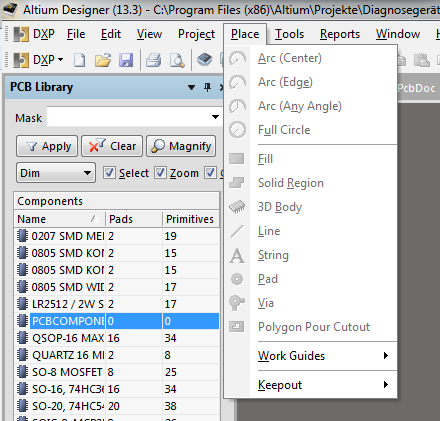Click the Print toolbar icon
The width and height of the screenshot is (440, 421).
154,60
